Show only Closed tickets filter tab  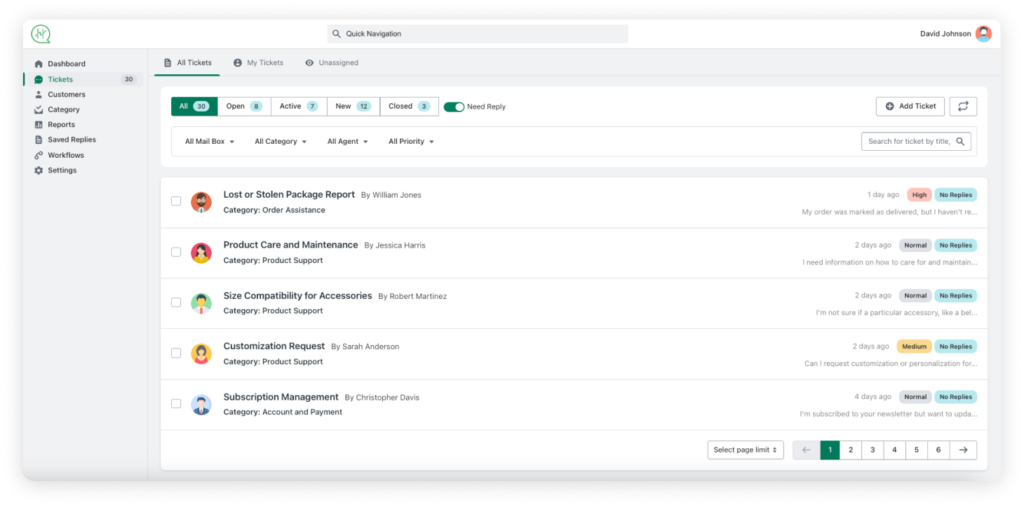click(x=409, y=106)
